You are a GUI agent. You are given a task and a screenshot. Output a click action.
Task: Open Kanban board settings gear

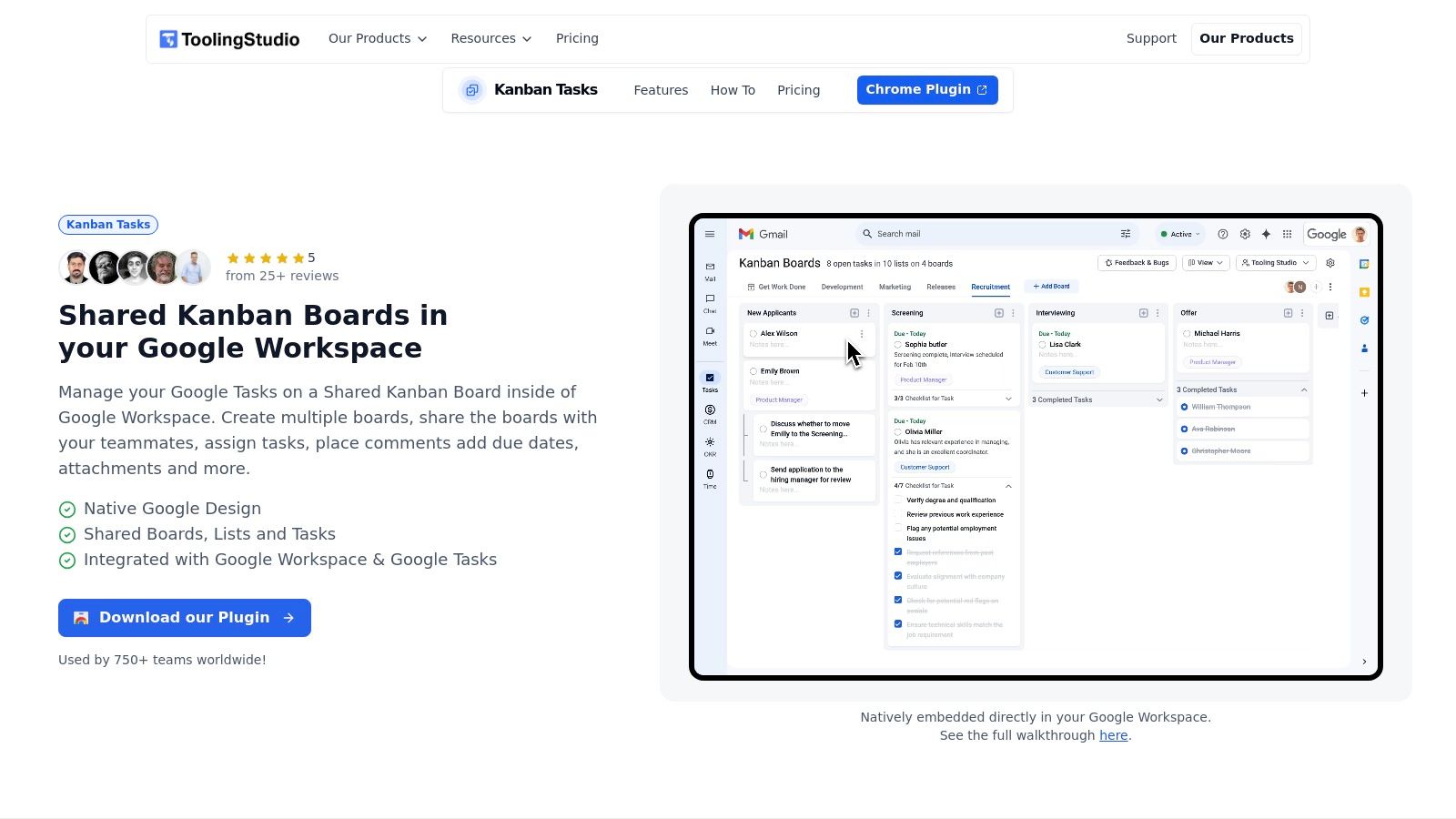1330,263
